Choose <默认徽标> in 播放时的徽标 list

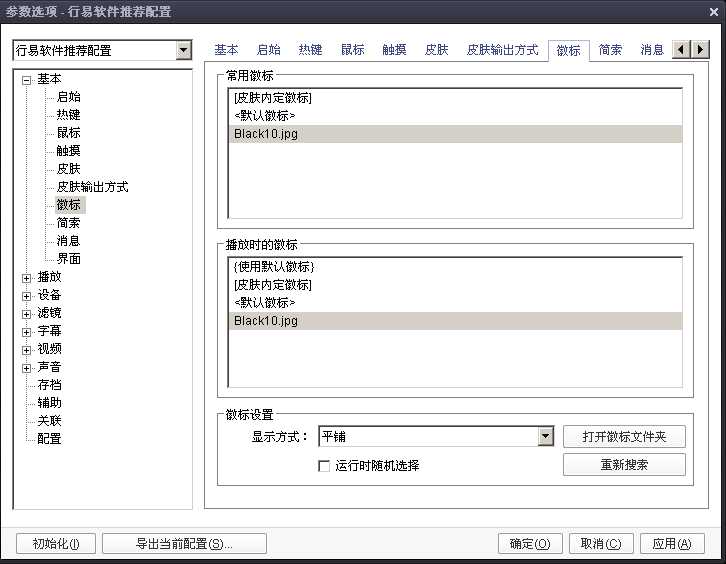coord(456,303)
